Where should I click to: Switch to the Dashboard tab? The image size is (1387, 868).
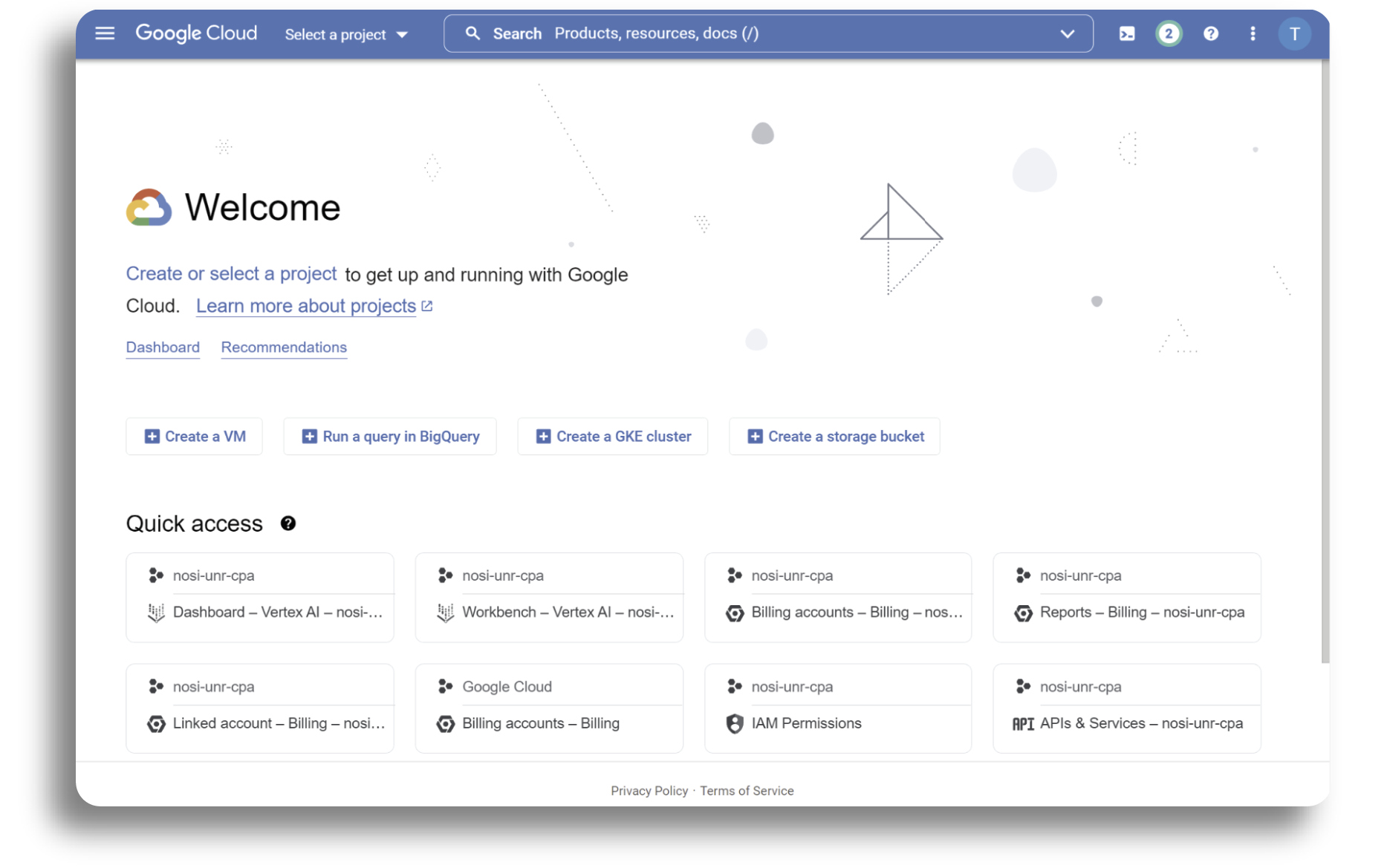coord(163,347)
